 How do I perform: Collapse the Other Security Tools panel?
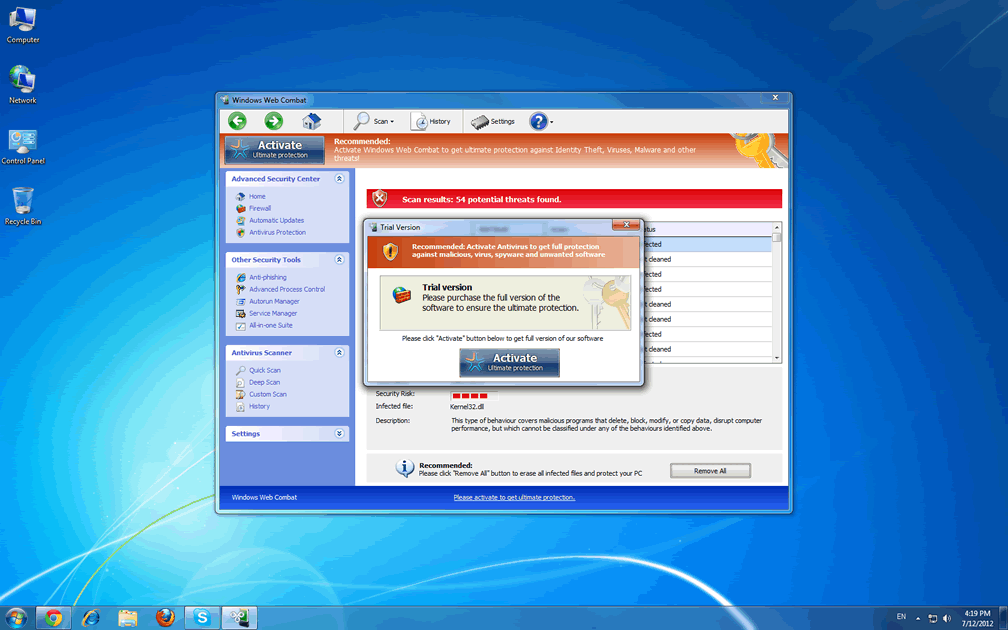click(x=339, y=260)
